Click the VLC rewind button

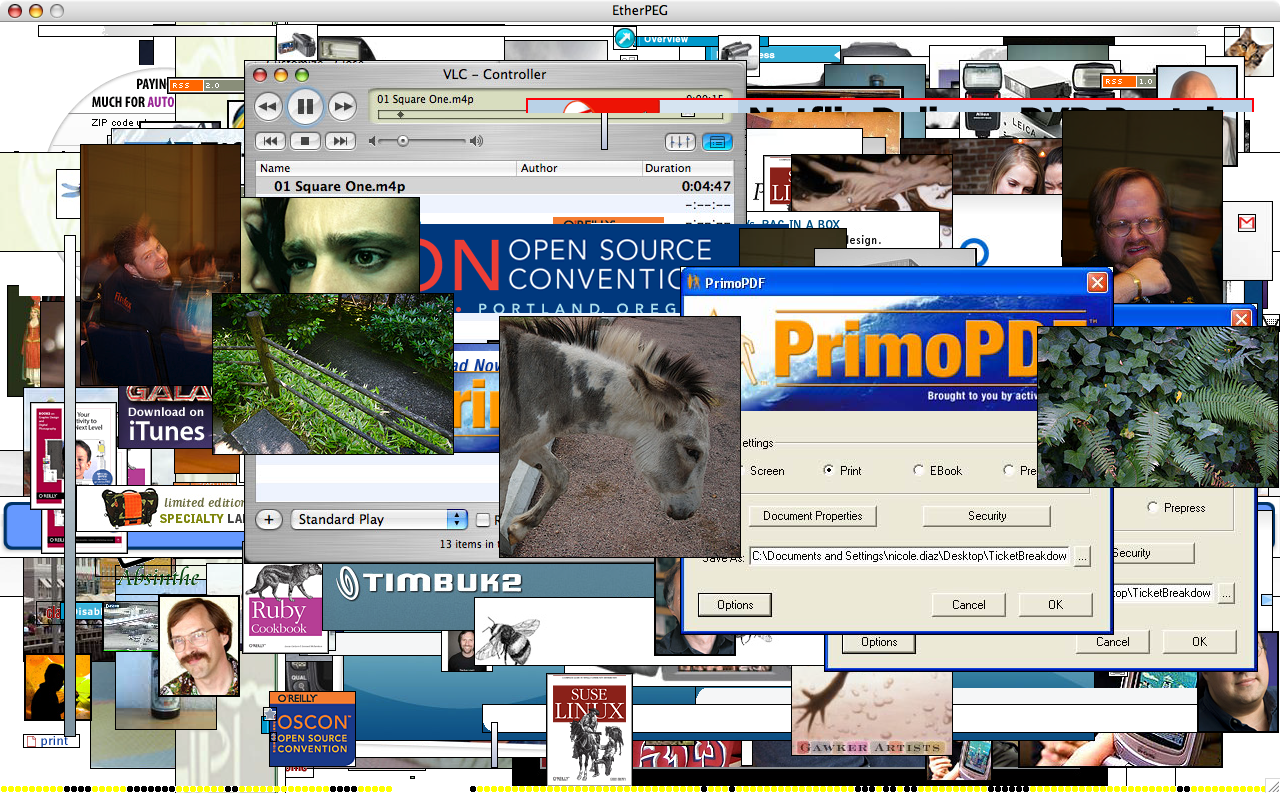click(x=268, y=106)
